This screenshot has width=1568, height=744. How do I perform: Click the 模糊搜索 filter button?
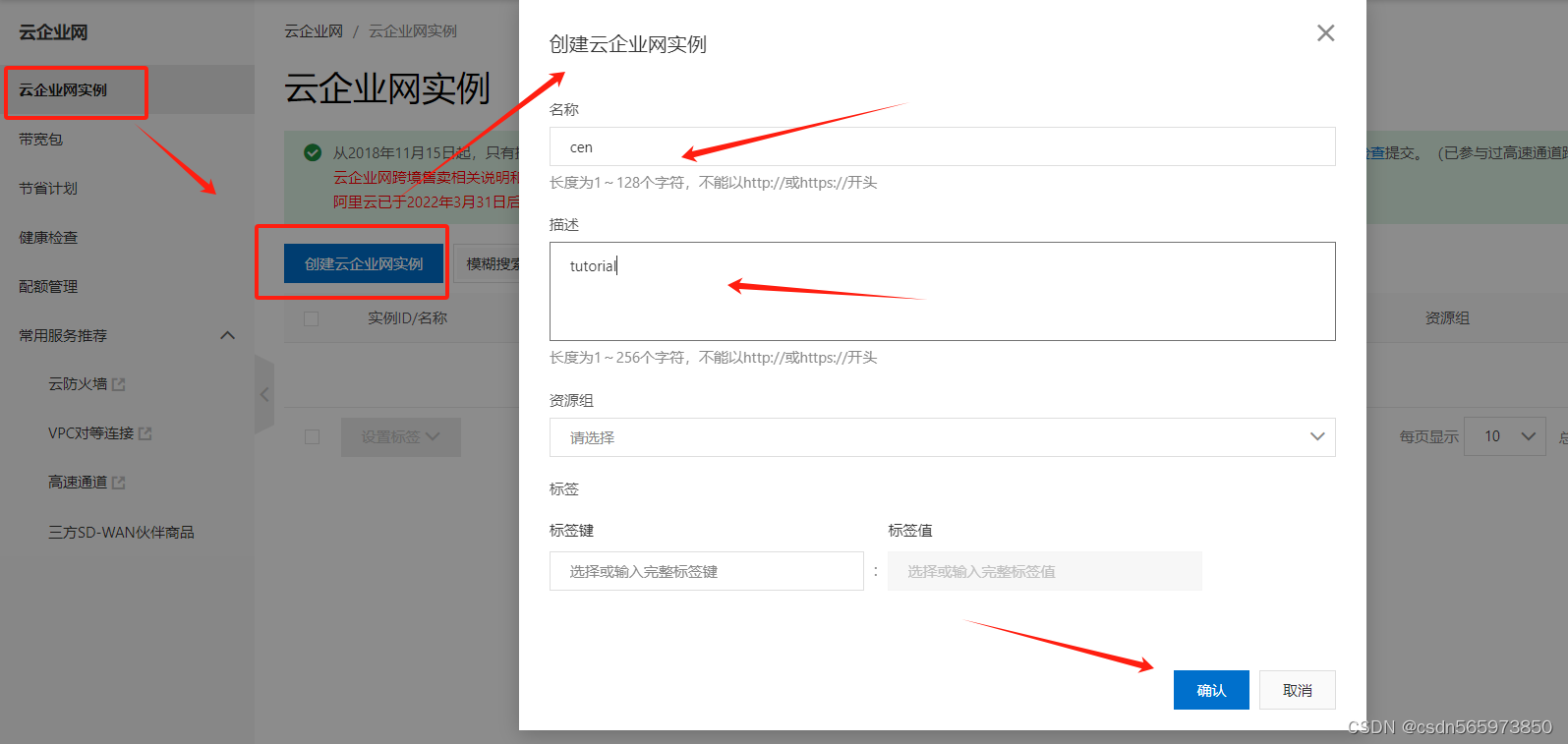pyautogui.click(x=488, y=263)
